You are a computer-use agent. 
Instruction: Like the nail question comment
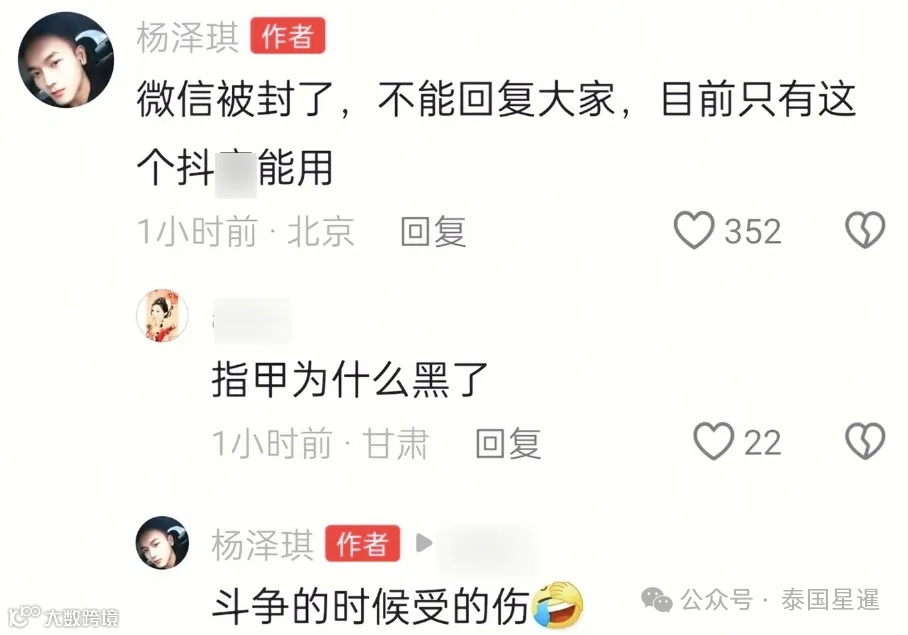tap(713, 442)
